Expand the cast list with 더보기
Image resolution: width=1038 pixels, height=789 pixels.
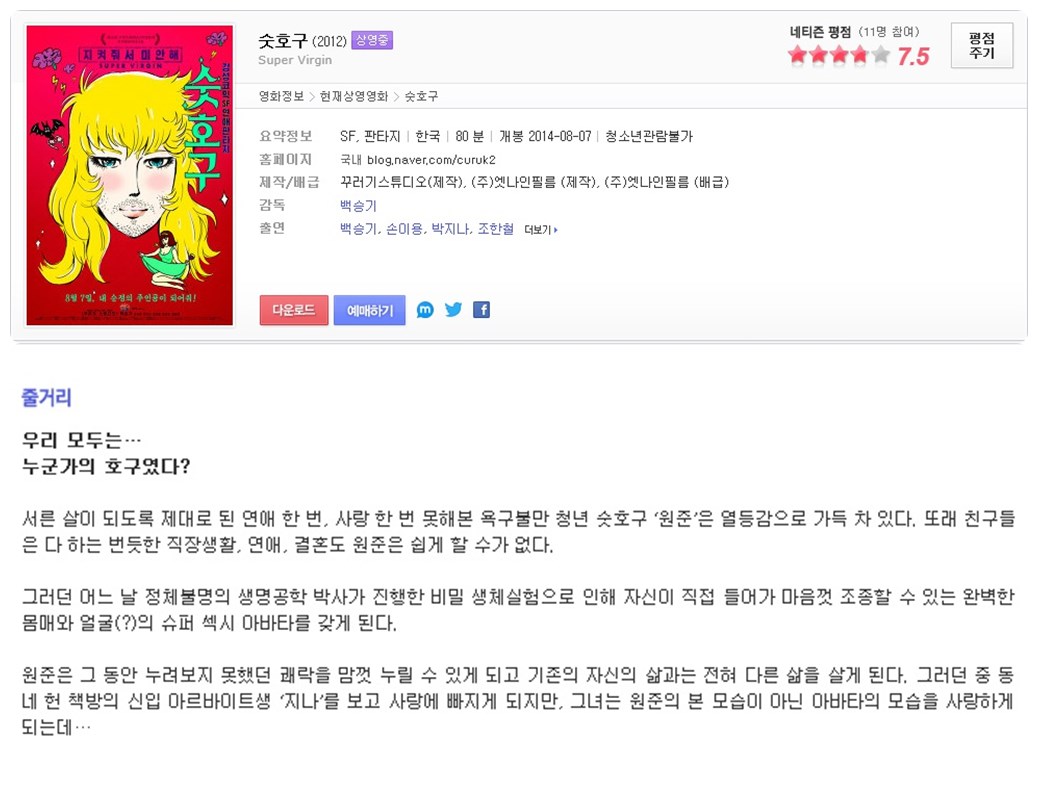[x=541, y=230]
